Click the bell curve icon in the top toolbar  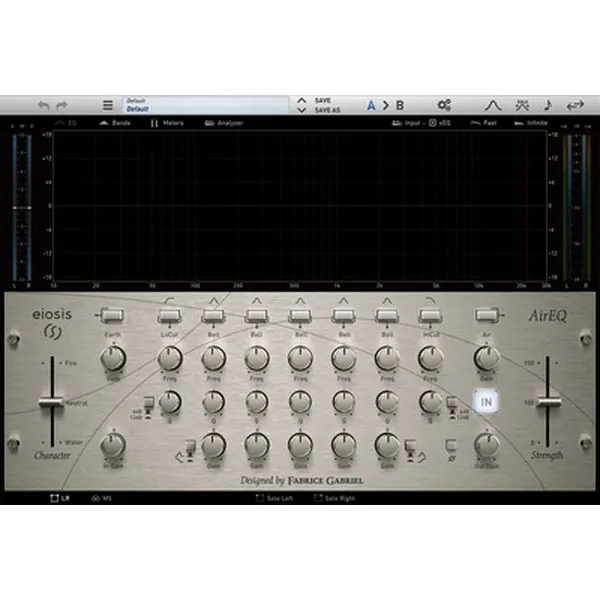pyautogui.click(x=493, y=105)
